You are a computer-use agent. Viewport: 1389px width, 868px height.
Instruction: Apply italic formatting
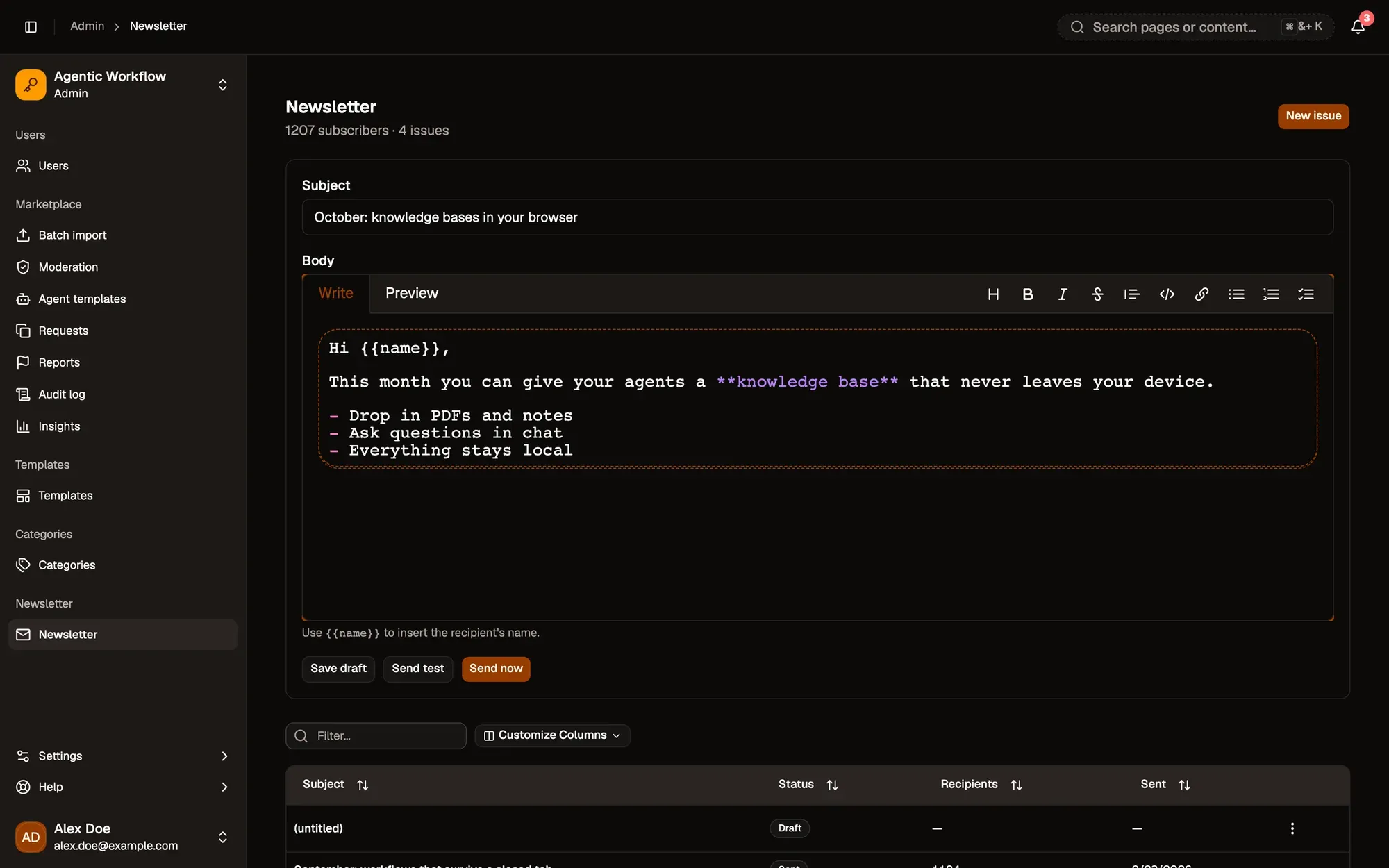(x=1063, y=294)
